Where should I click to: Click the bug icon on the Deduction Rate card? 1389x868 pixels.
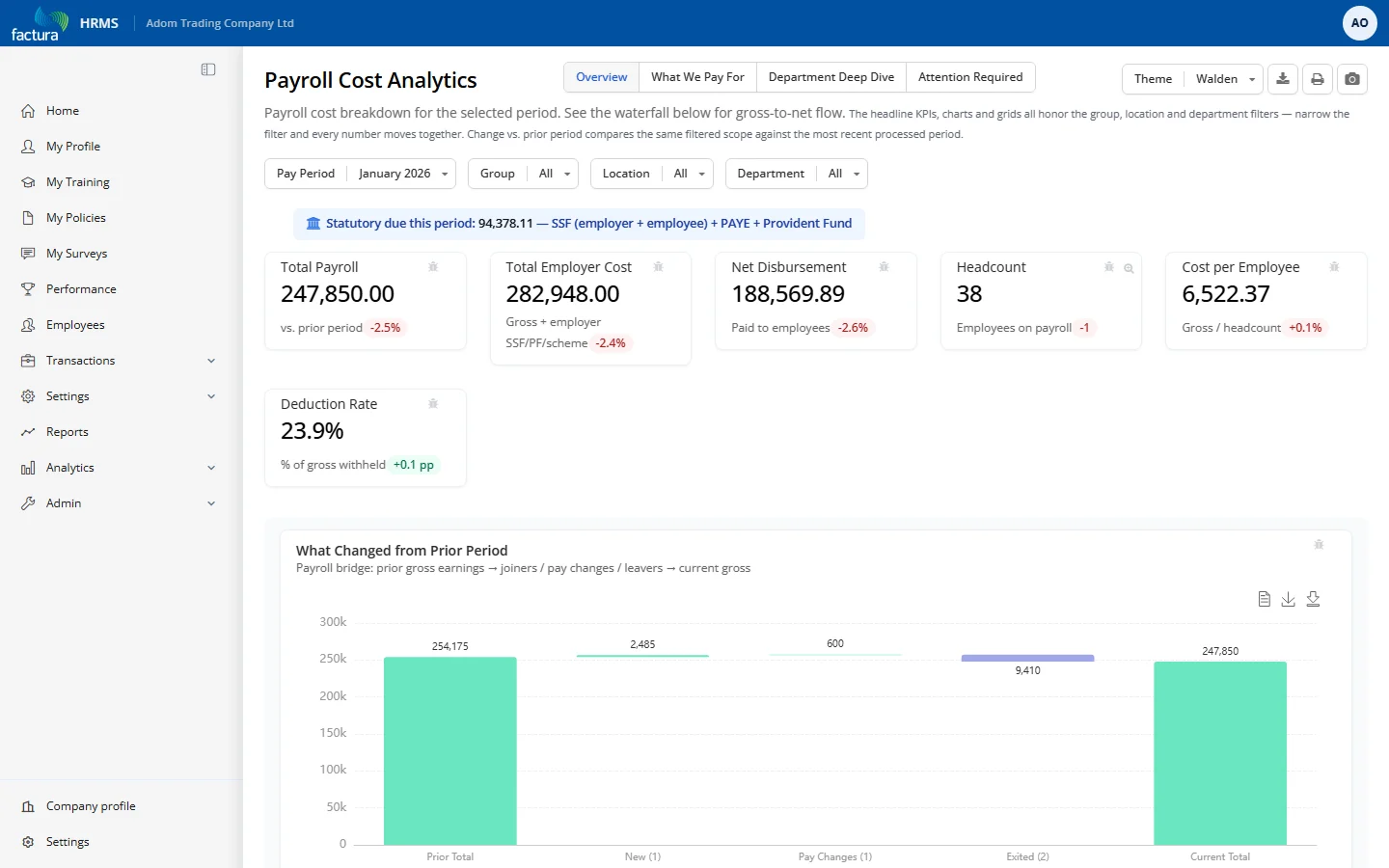[x=433, y=404]
